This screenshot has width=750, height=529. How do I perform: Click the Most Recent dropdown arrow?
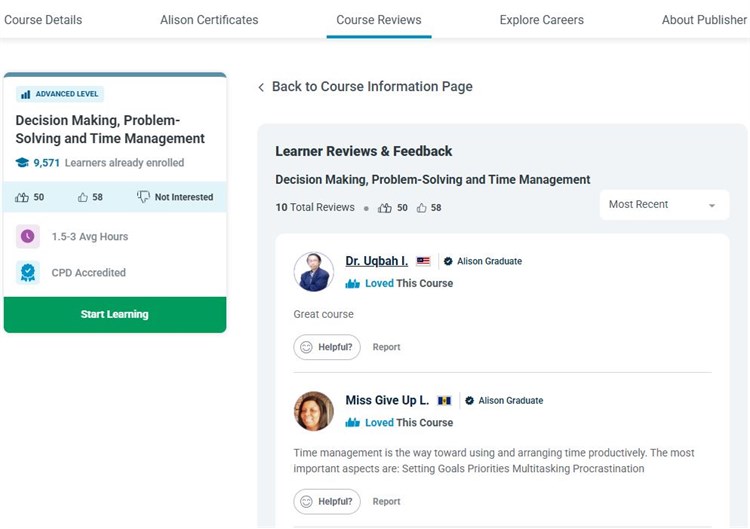(x=712, y=205)
